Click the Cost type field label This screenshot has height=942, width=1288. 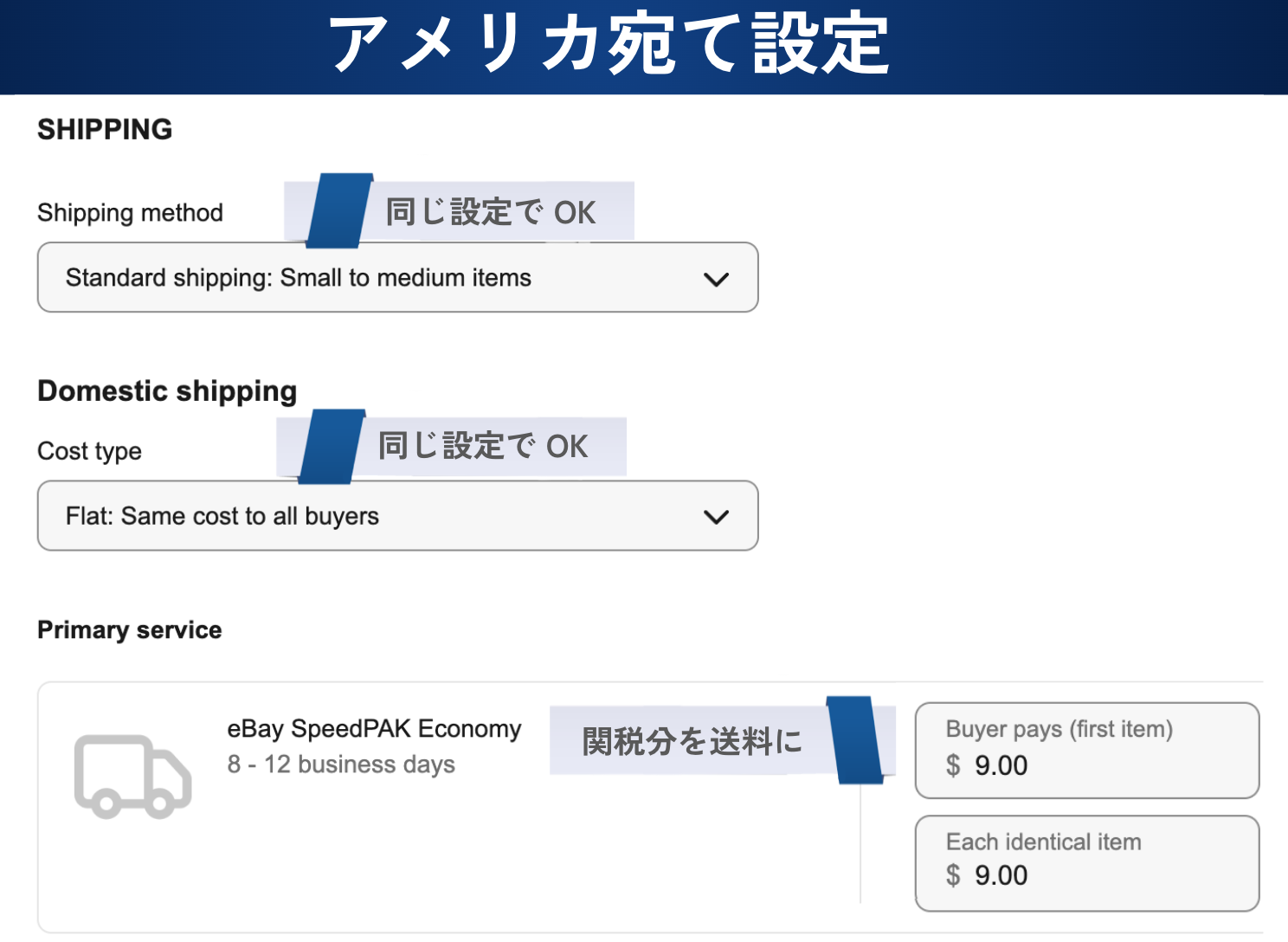tap(89, 451)
